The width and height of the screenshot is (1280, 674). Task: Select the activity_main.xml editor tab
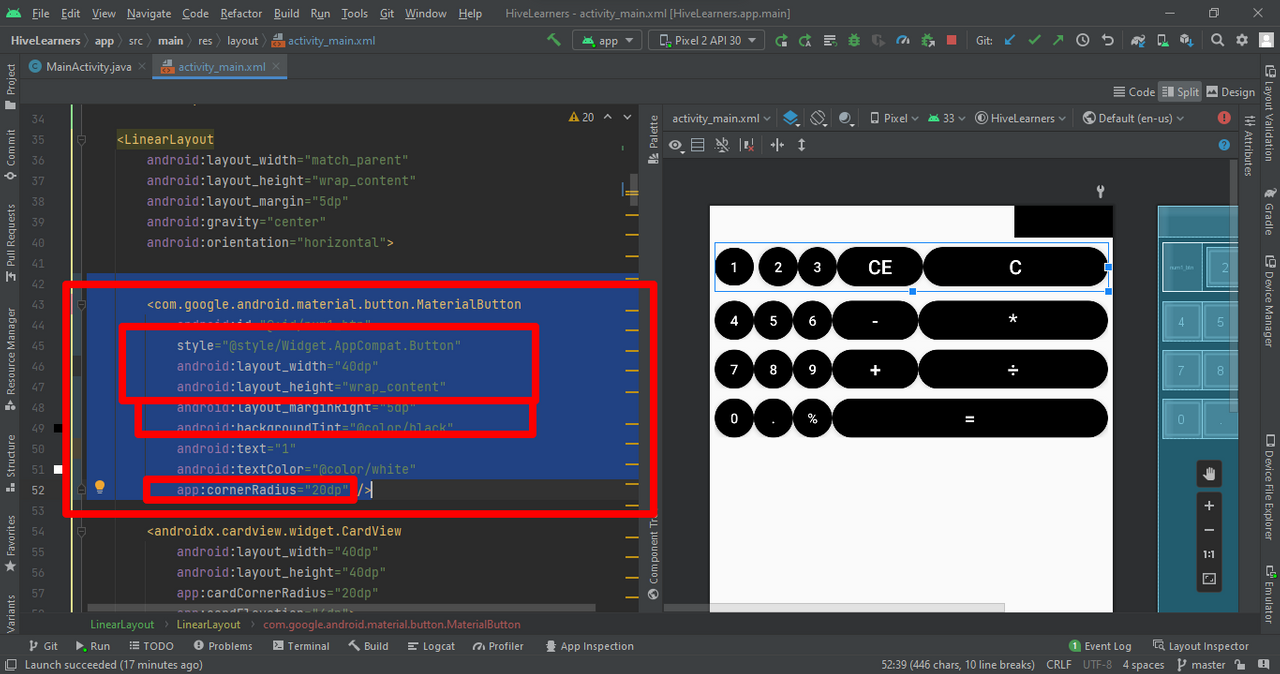click(221, 67)
